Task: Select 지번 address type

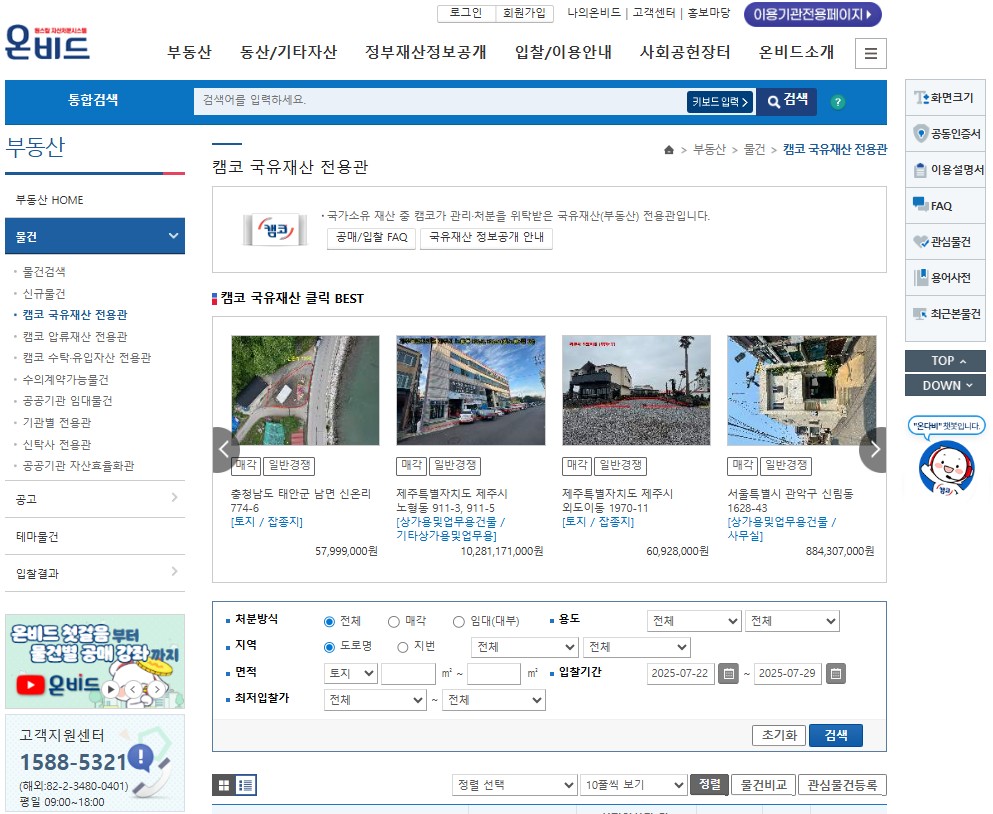Action: 402,647
